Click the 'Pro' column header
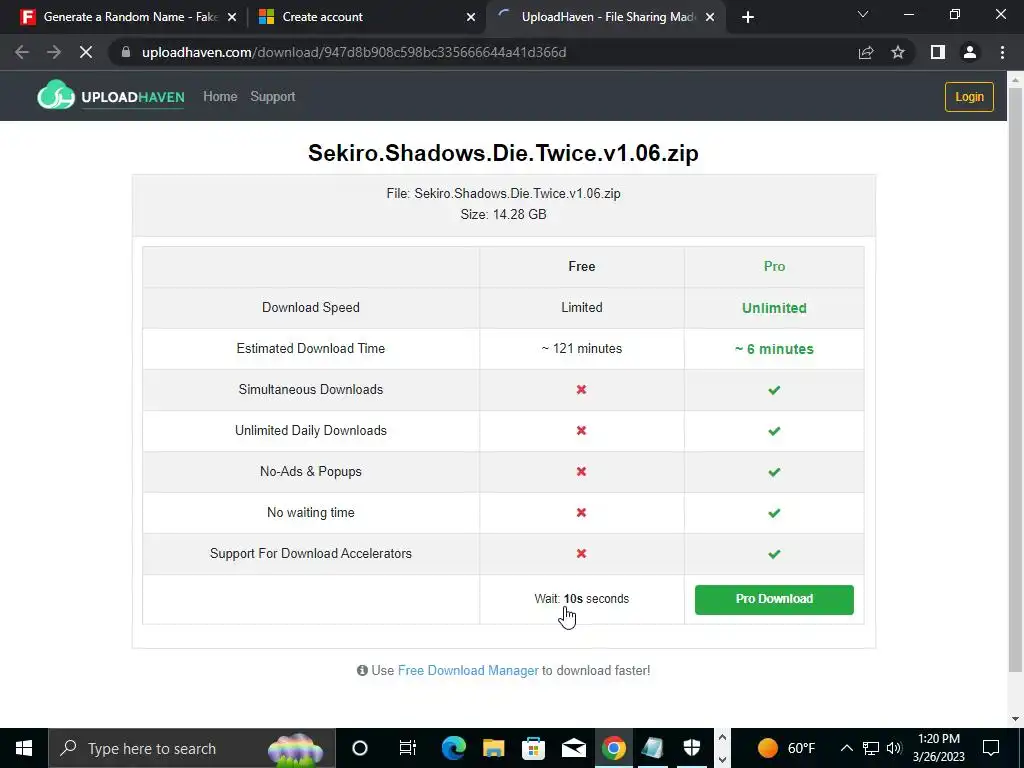Viewport: 1024px width, 768px height. tap(774, 266)
